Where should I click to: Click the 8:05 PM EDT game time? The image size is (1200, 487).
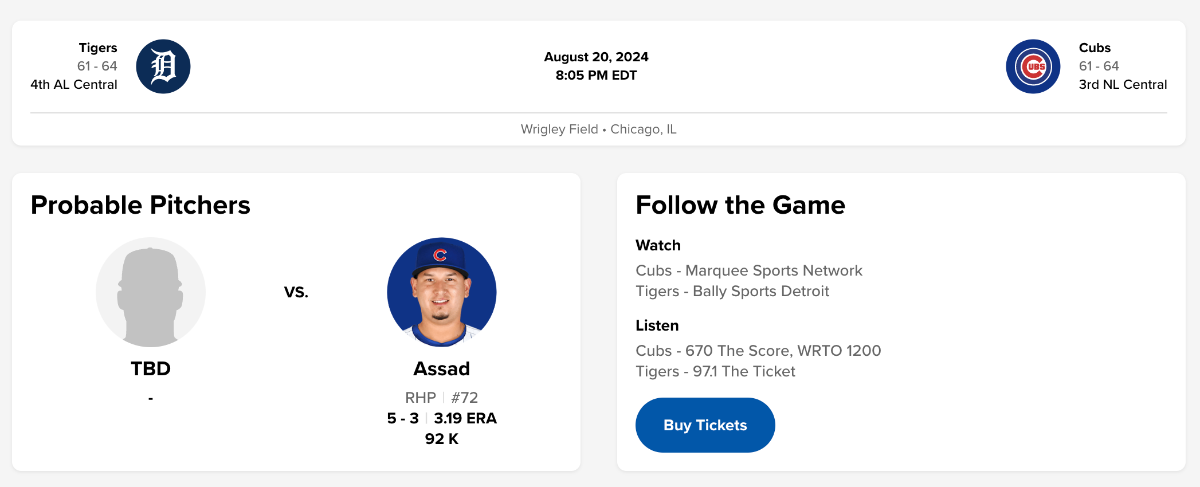596,75
